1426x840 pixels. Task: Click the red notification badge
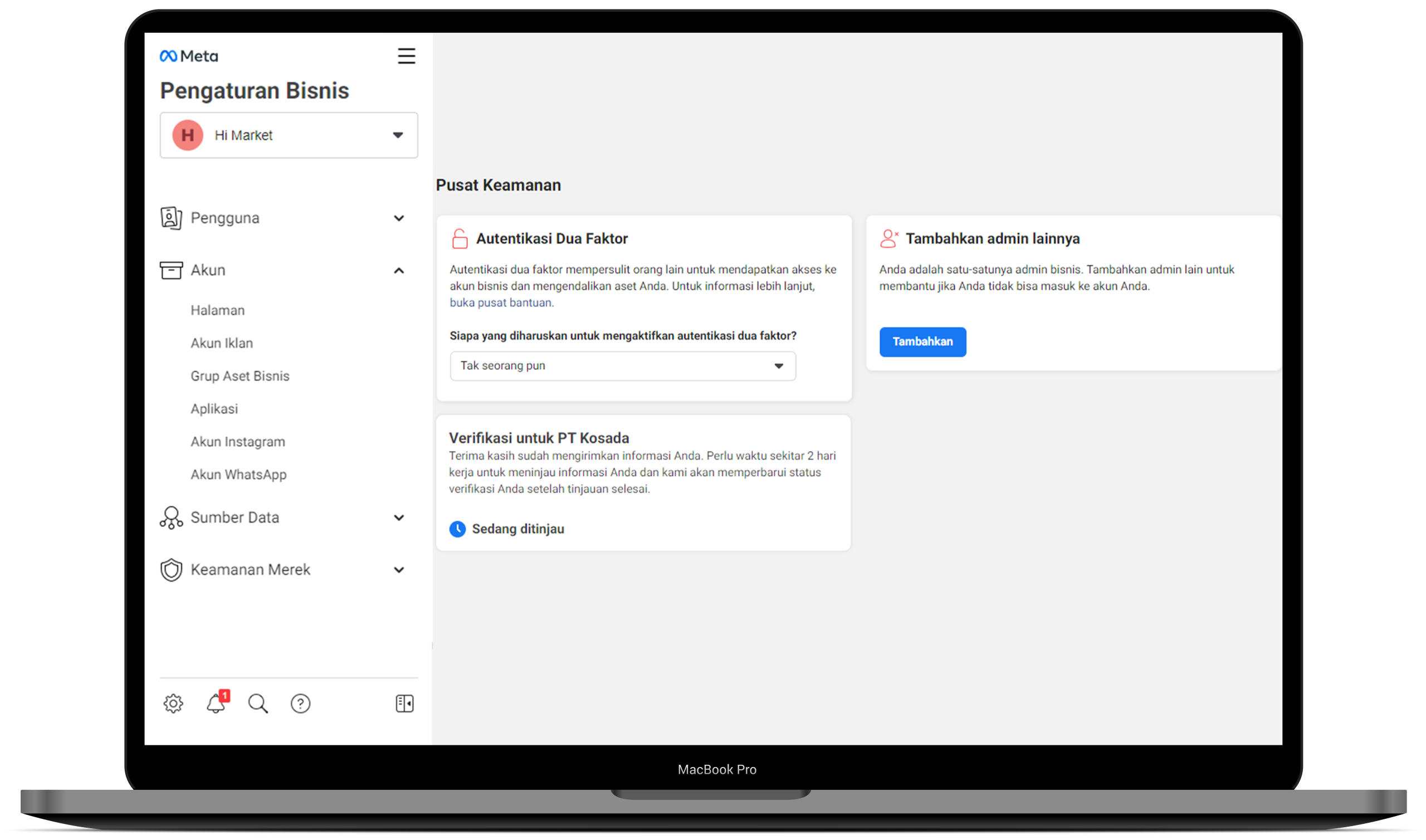pos(224,696)
